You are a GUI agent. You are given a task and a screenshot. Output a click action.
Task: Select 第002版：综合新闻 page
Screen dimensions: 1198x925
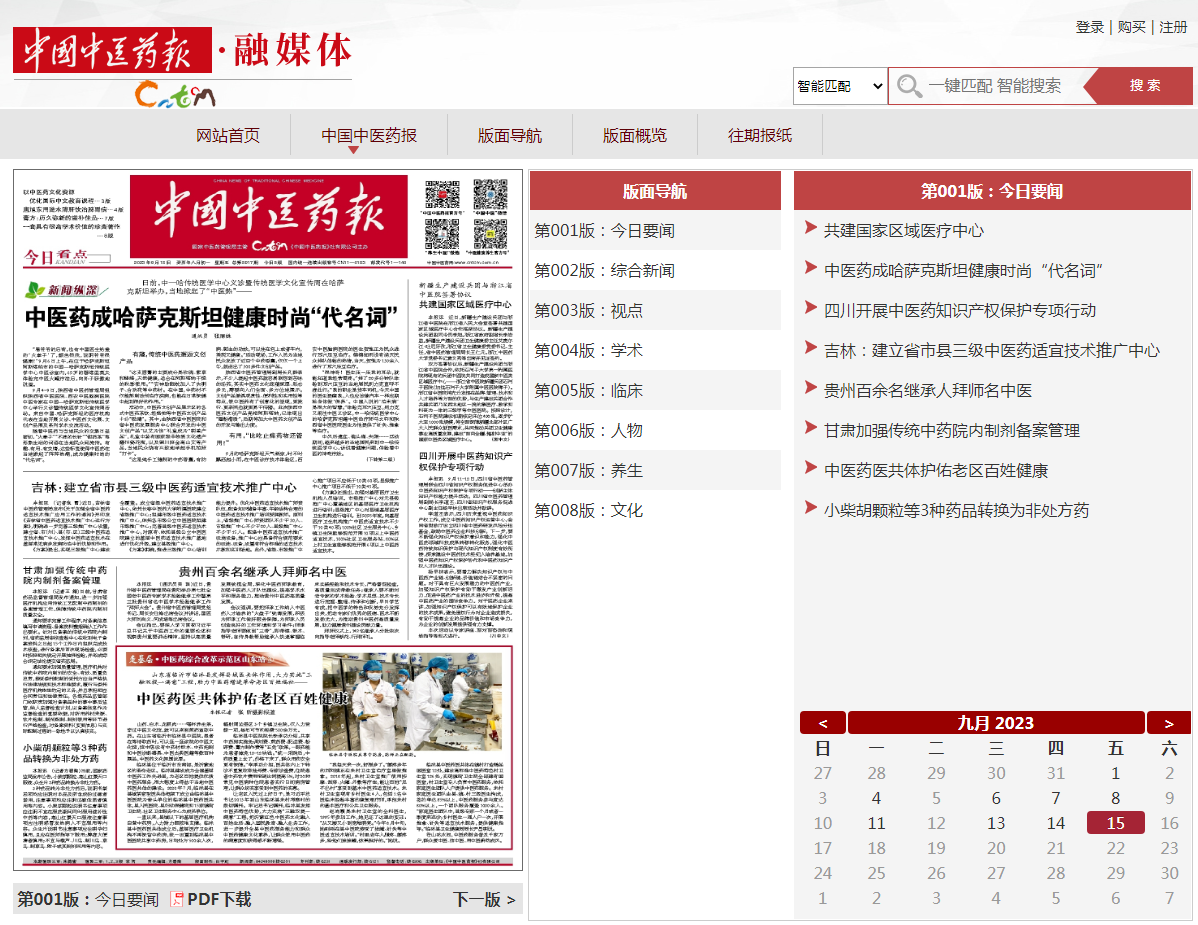[656, 270]
